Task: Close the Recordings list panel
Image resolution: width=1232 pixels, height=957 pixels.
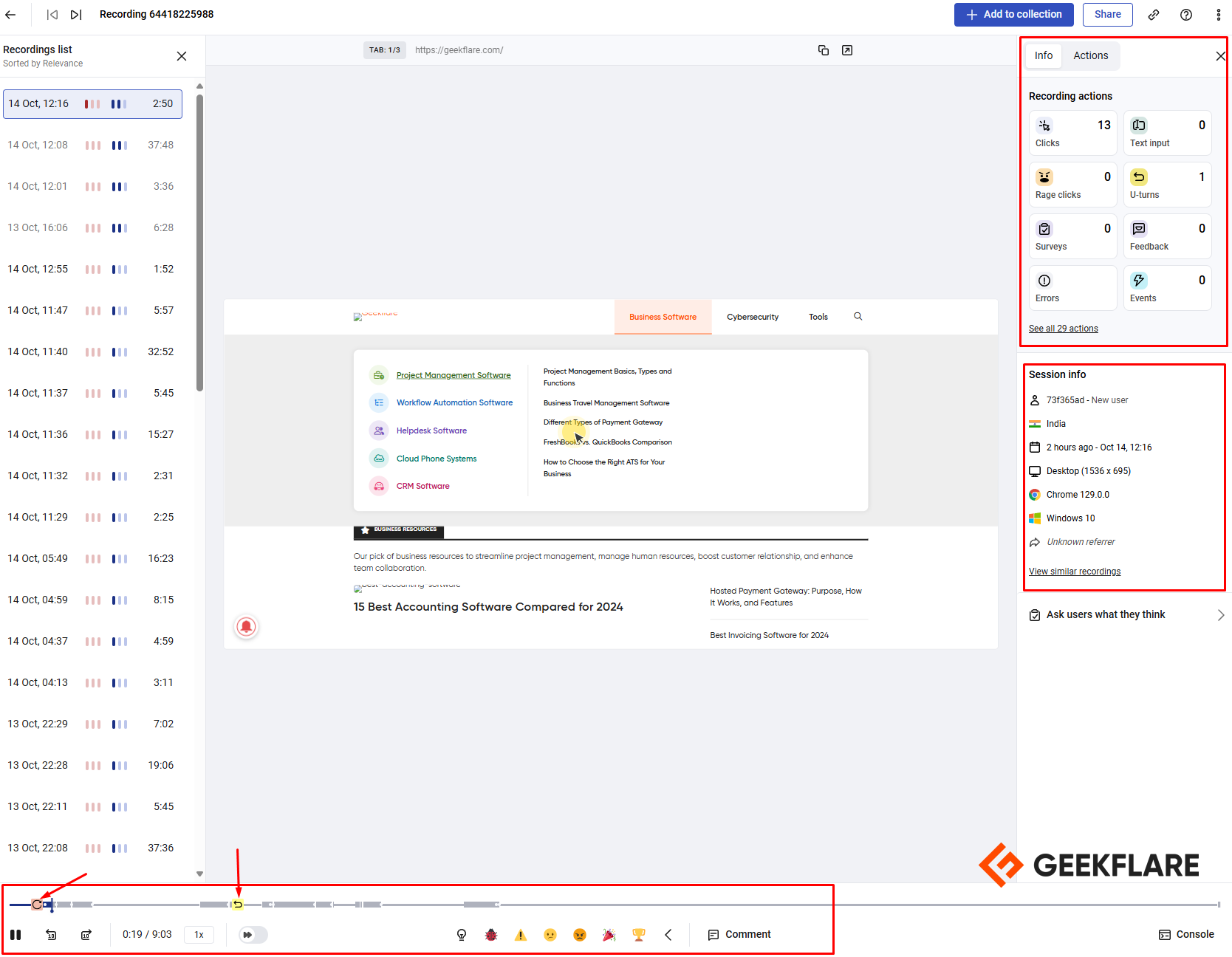Action: click(x=182, y=56)
